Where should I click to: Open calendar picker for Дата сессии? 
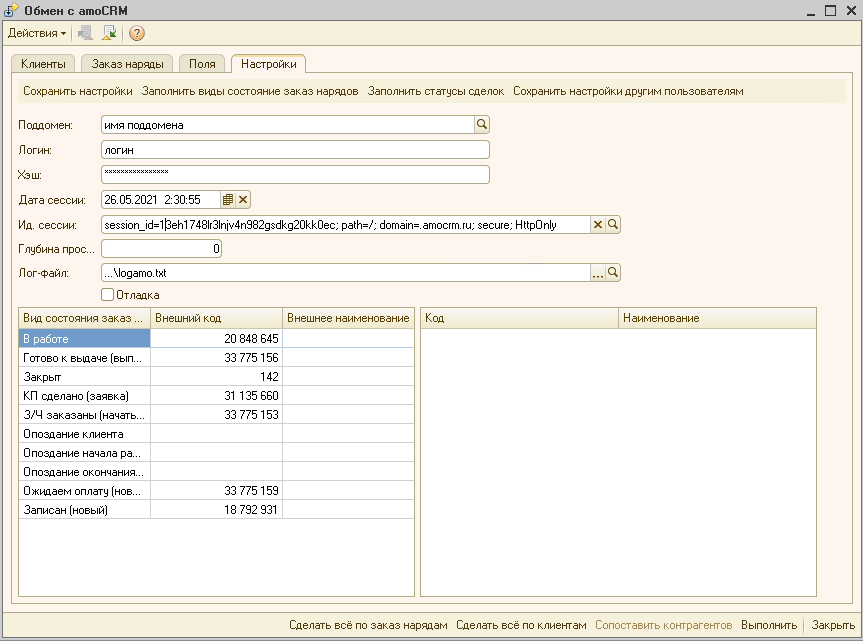pos(228,200)
